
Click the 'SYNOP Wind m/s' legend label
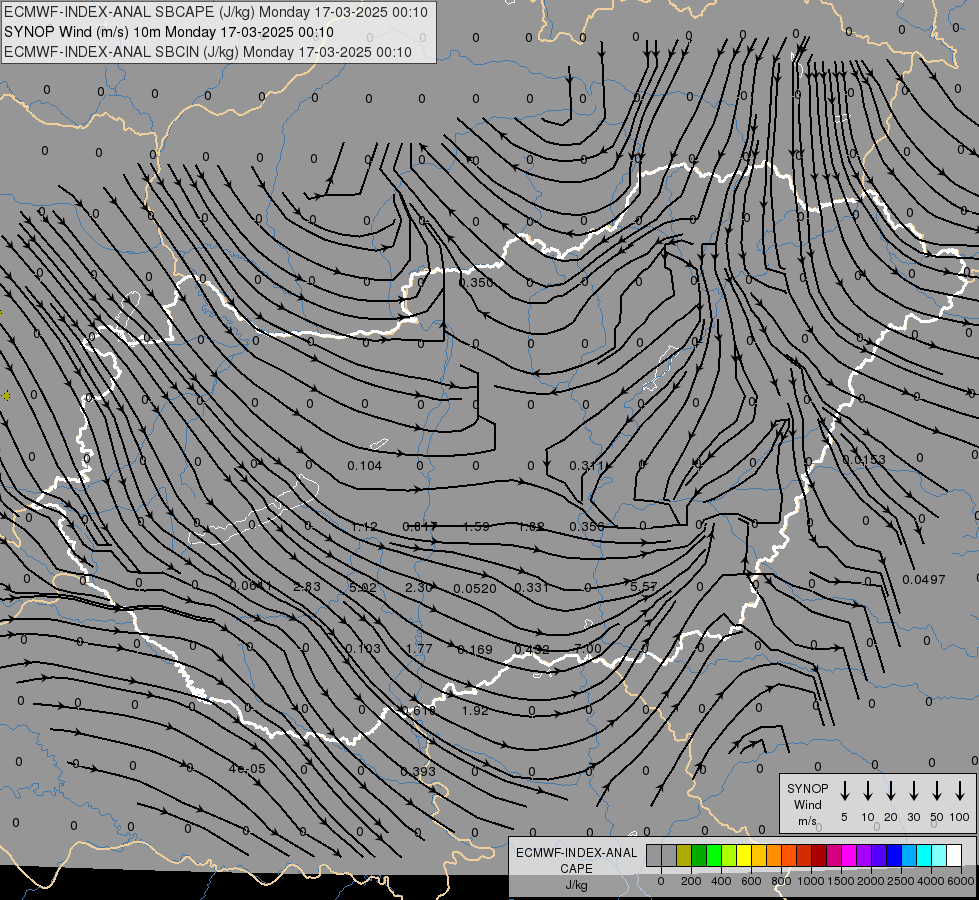[x=807, y=804]
